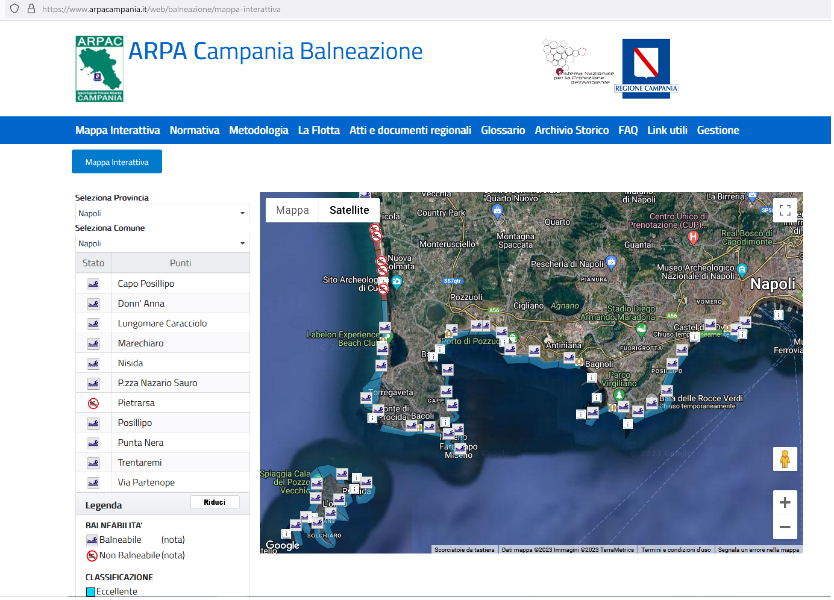Click the Eccellente cyan color swatch

[x=90, y=592]
